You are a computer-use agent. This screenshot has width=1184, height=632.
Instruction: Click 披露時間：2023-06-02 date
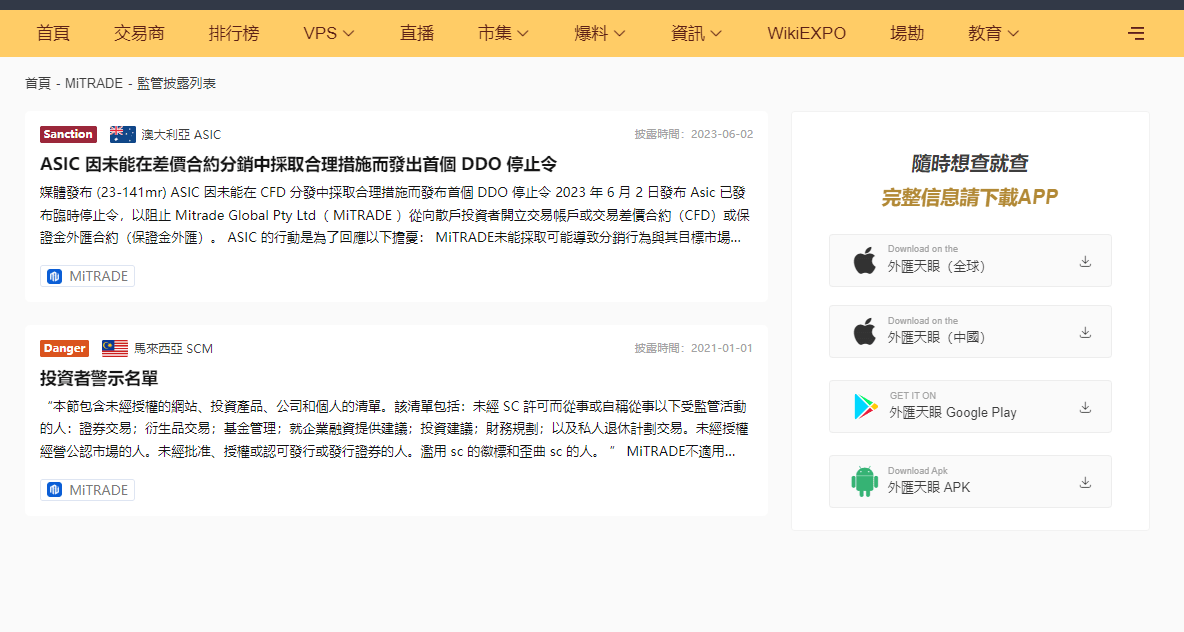(693, 134)
